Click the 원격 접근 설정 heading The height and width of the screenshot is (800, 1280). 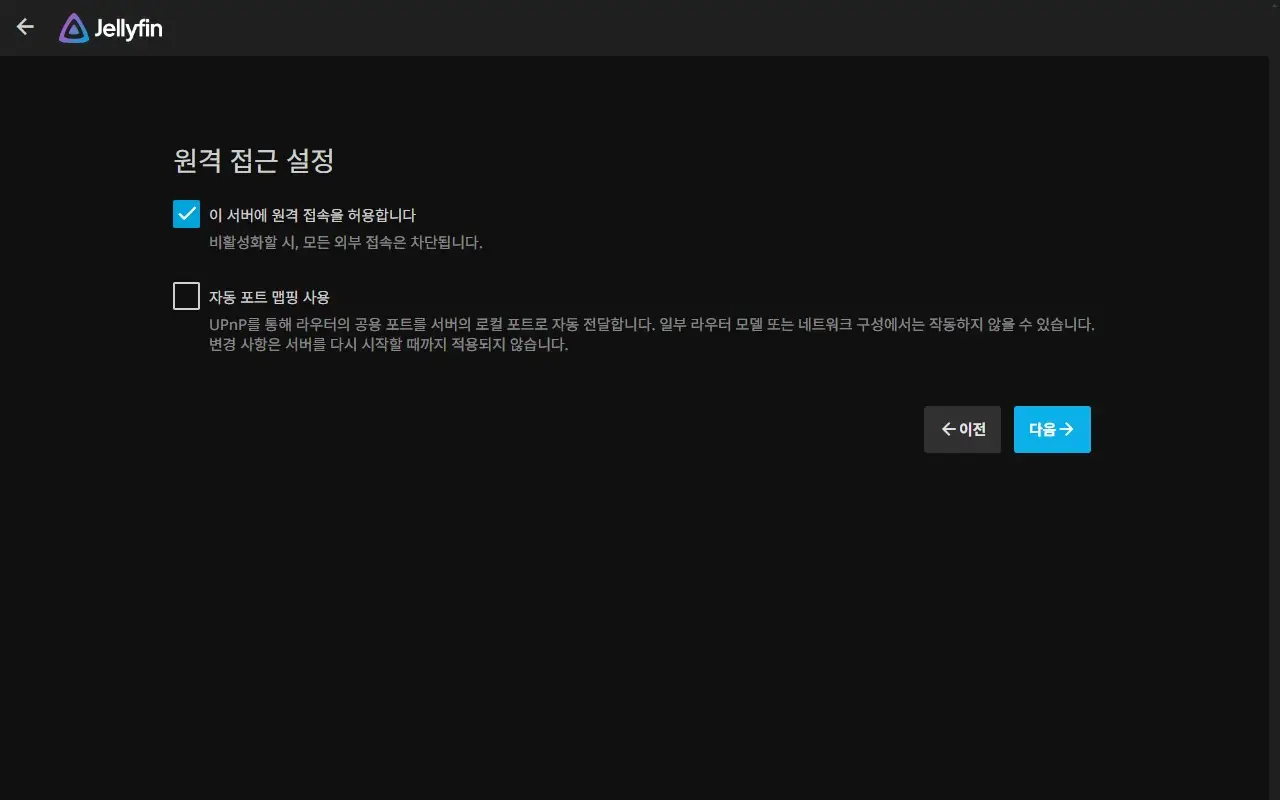tap(254, 160)
